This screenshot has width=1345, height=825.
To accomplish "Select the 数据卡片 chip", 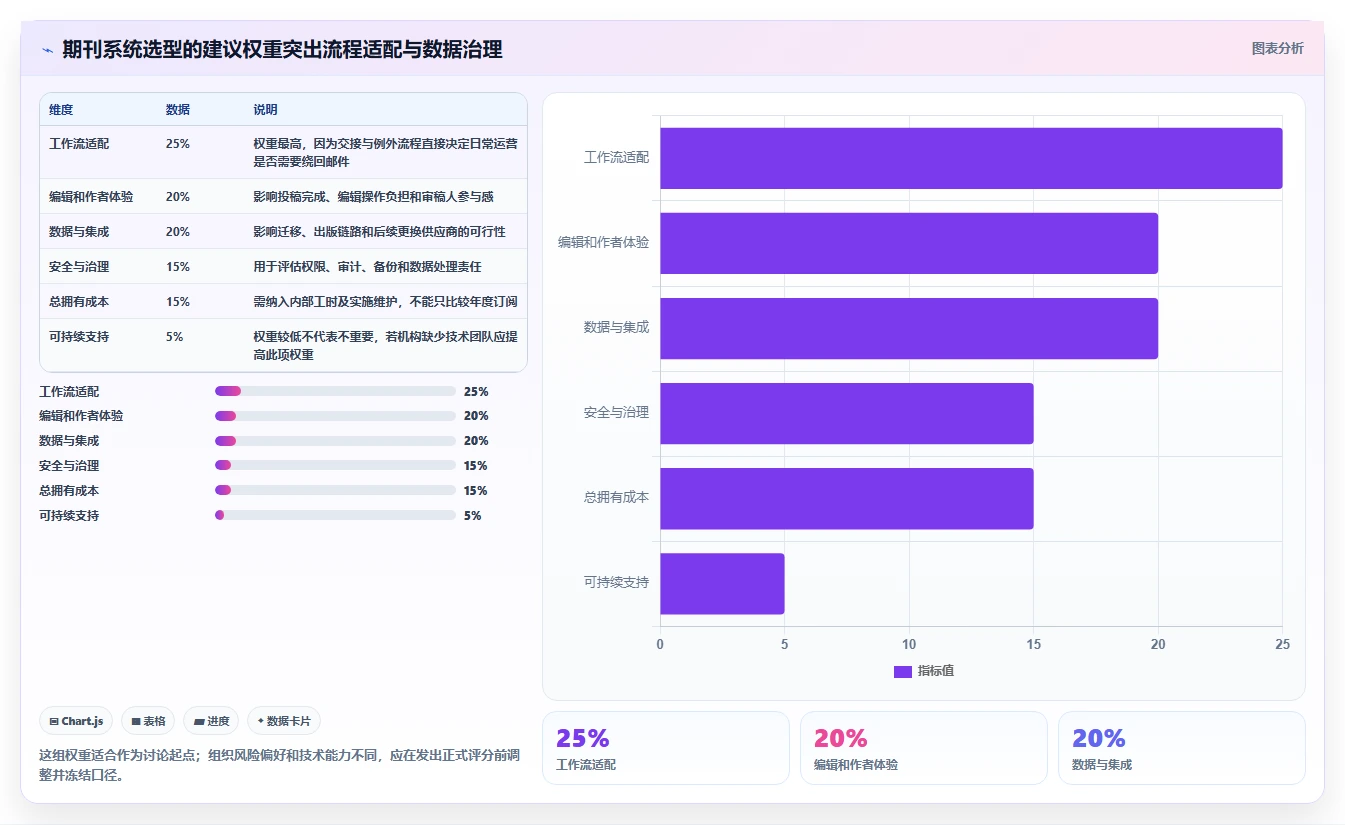I will tap(284, 721).
